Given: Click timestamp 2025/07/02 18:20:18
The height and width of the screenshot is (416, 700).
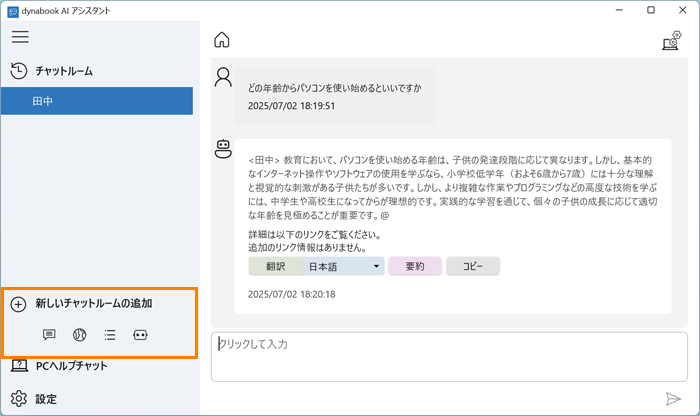Looking at the screenshot, I should [x=292, y=294].
